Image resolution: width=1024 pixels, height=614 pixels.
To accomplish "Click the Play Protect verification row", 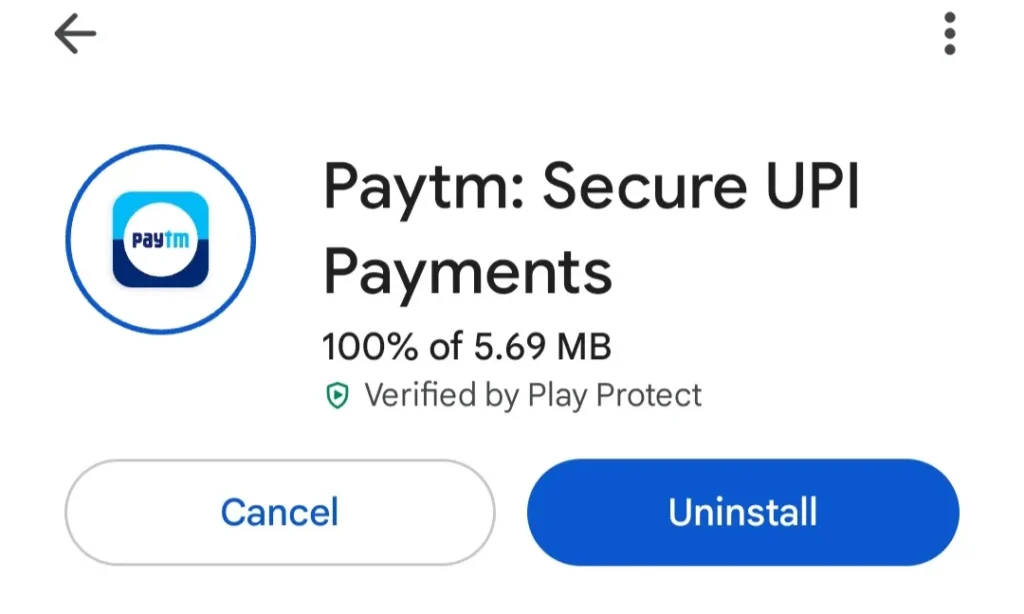I will click(x=511, y=394).
